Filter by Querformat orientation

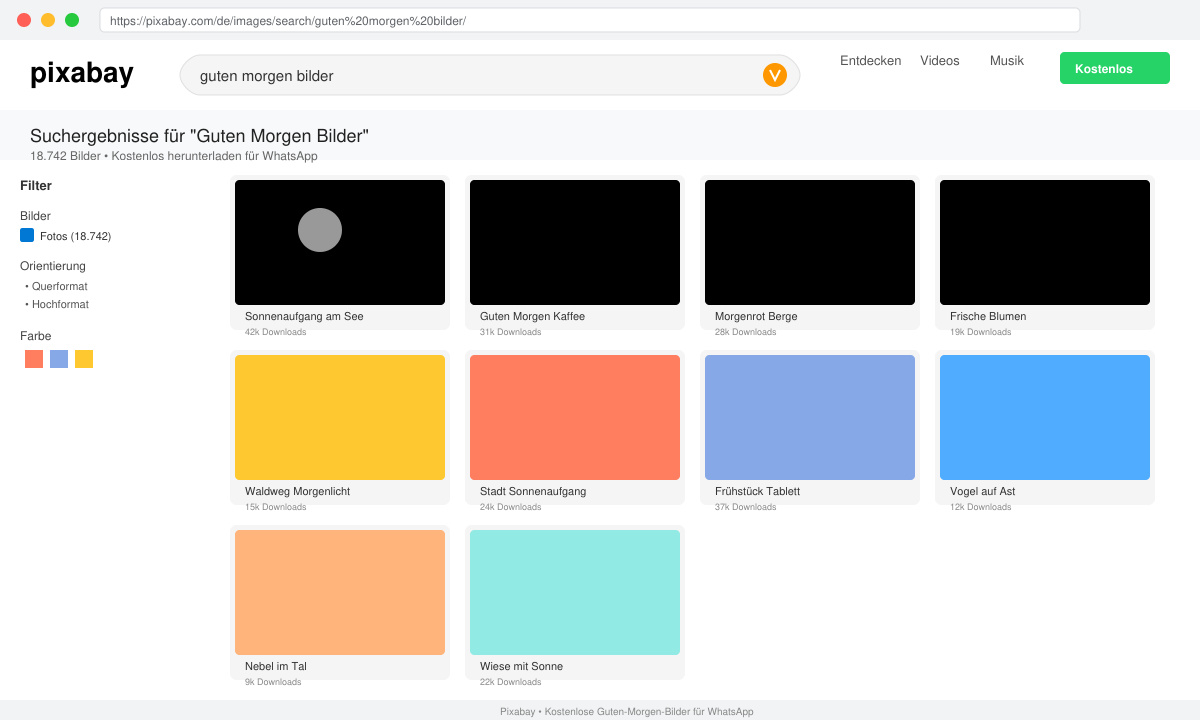tap(59, 286)
